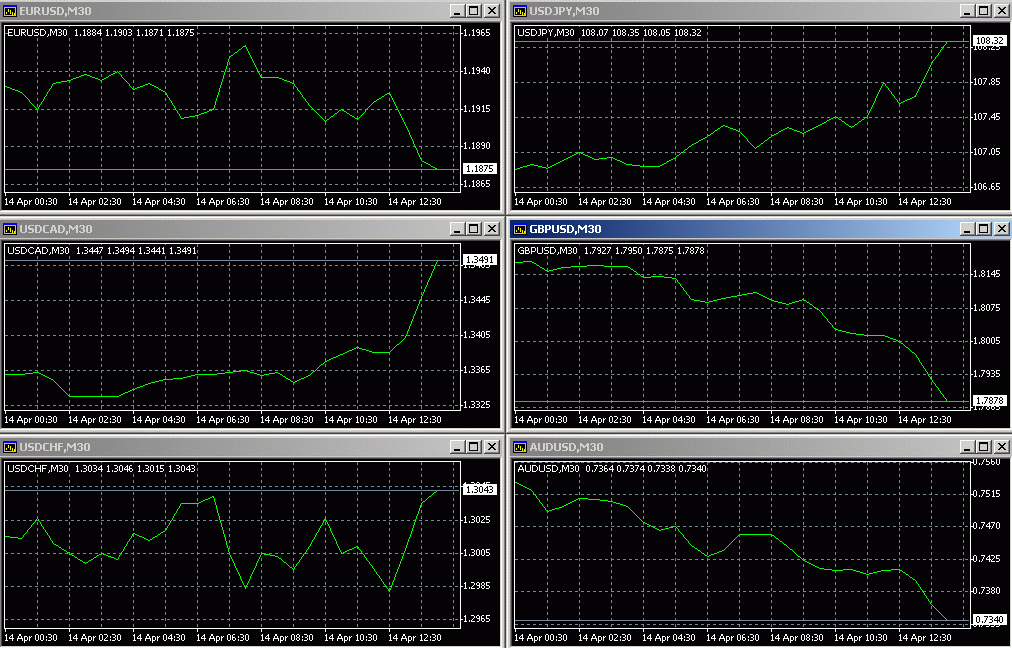Maximize the USDCHF,M30 chart window

[474, 447]
